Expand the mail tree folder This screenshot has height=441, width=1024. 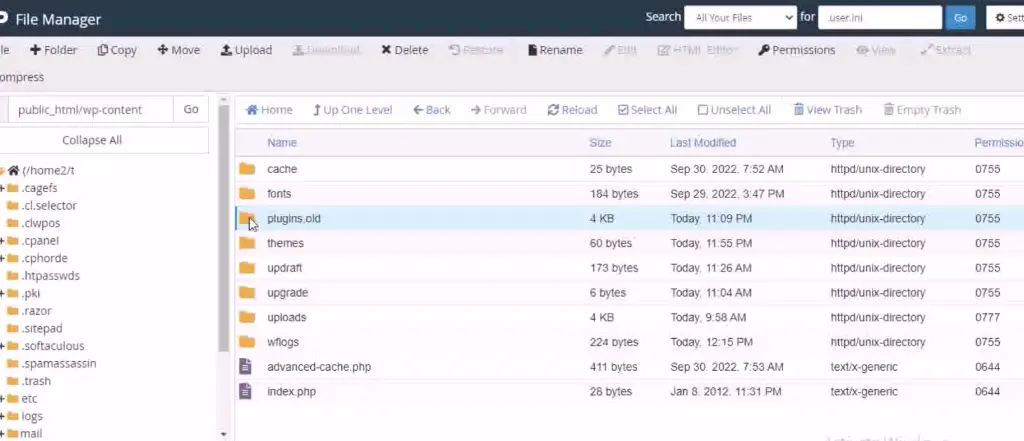point(3,434)
